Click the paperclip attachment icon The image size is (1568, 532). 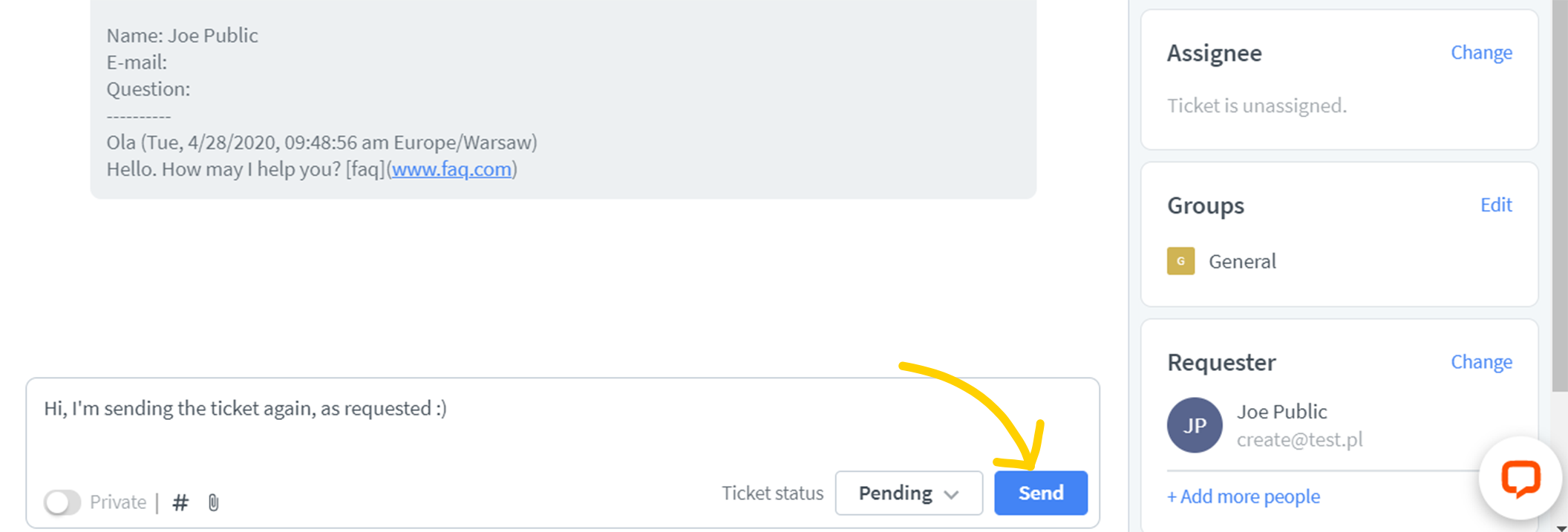(x=214, y=503)
